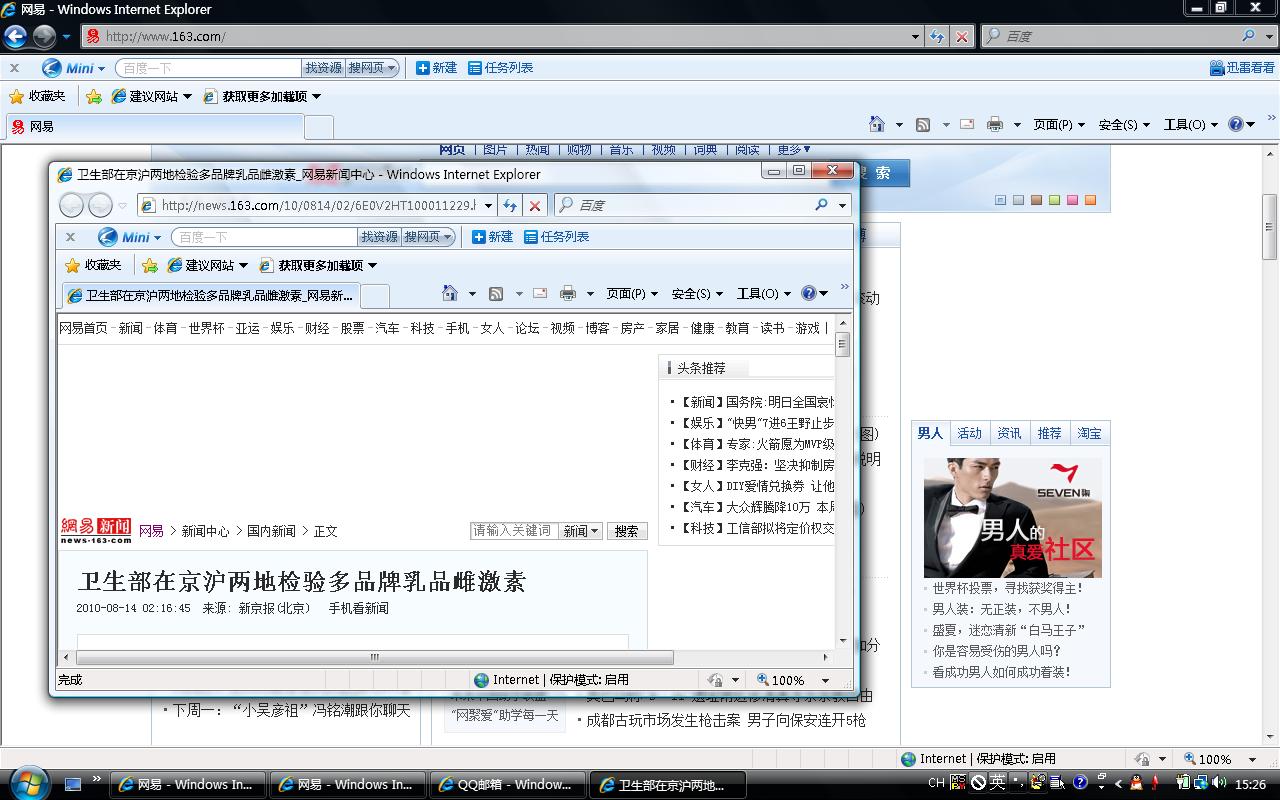Open the 搜网页 dropdown in the 网易 window

(391, 68)
